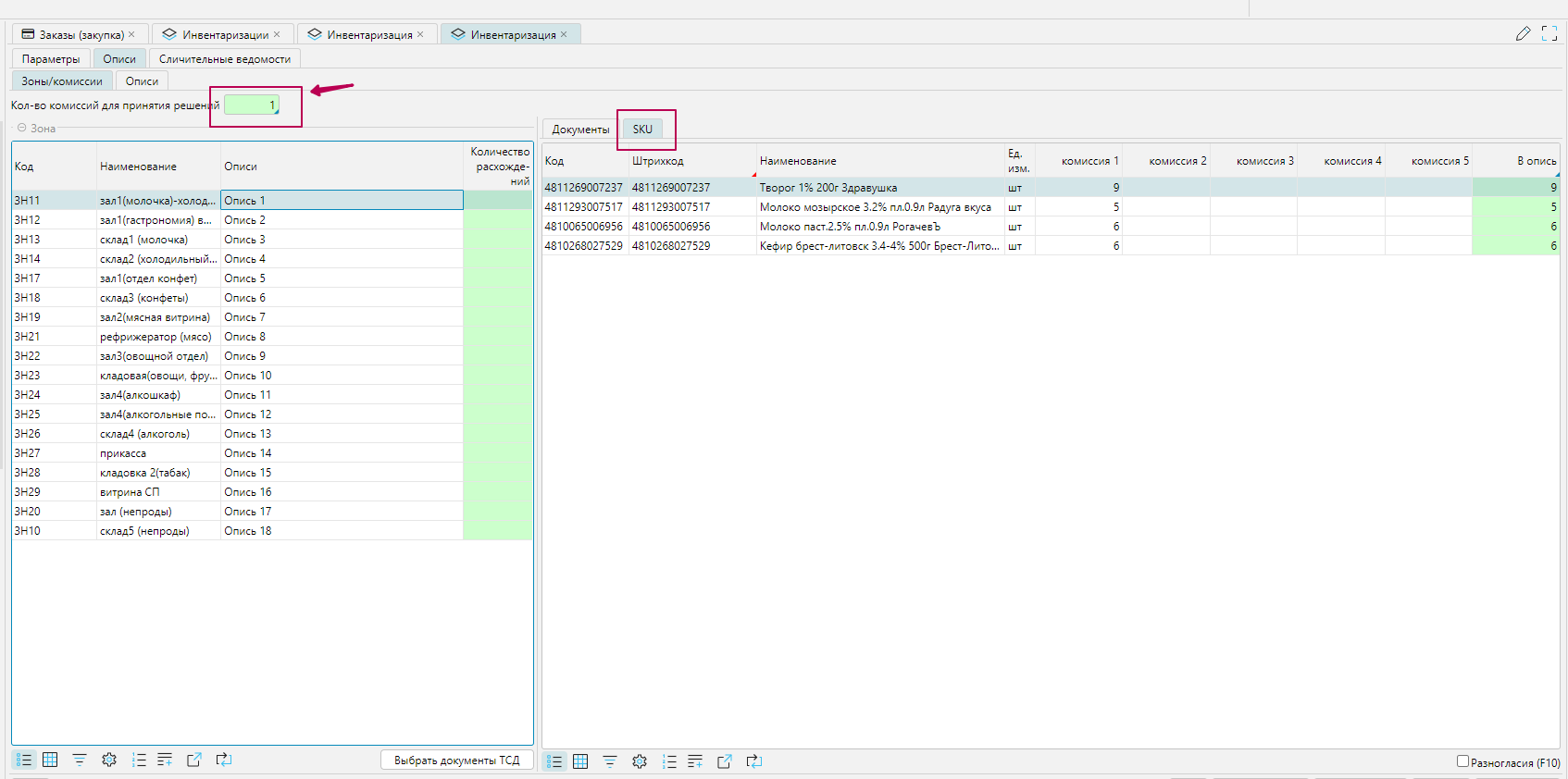
Task: Click the filter icon under the zones table
Action: point(80,760)
